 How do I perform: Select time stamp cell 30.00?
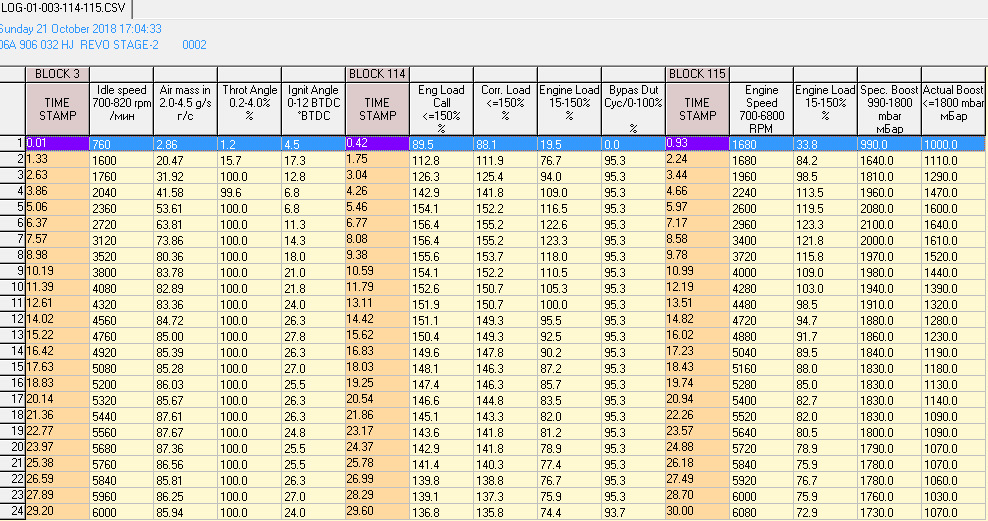(697, 512)
